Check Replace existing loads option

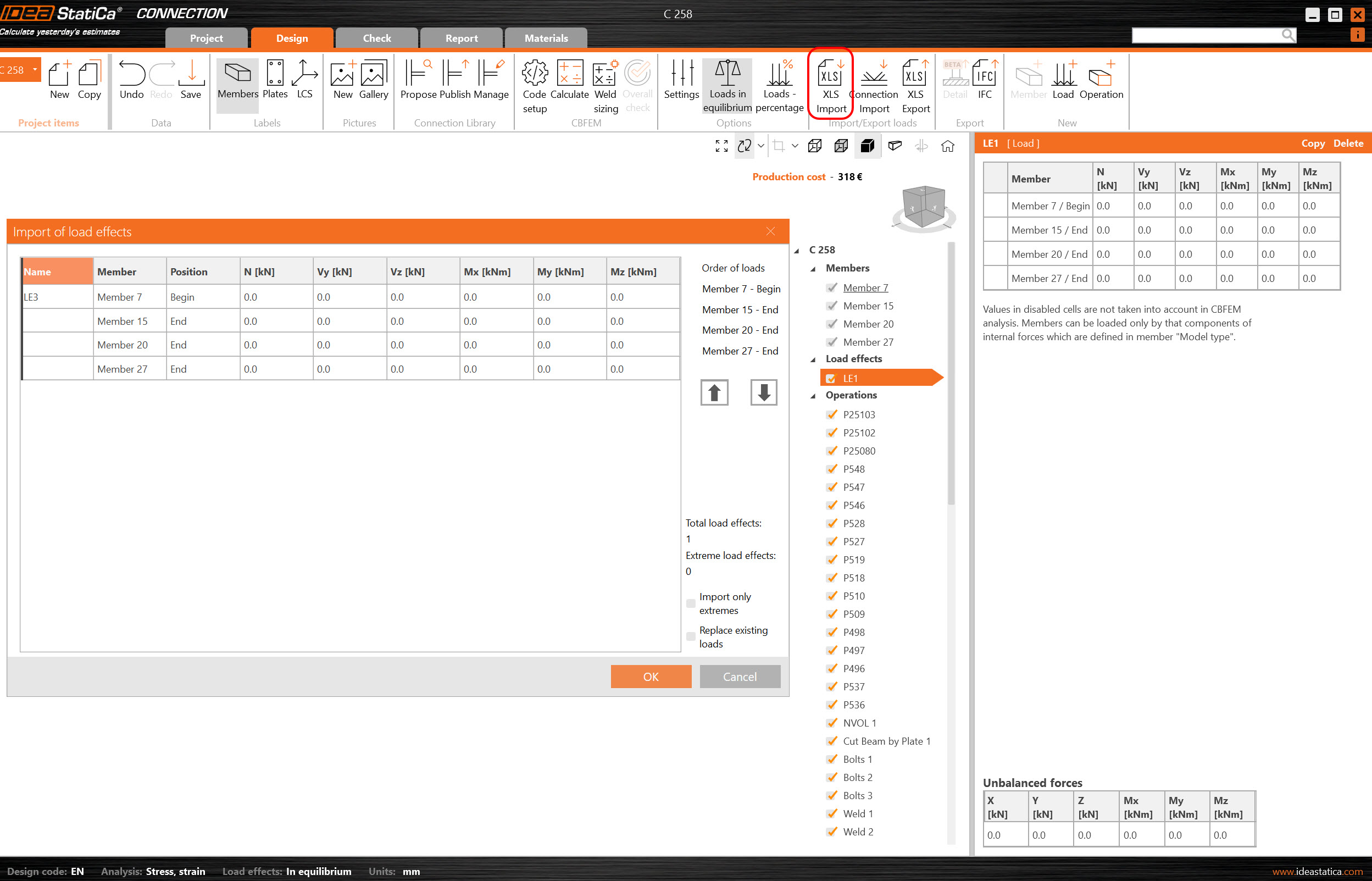[691, 637]
